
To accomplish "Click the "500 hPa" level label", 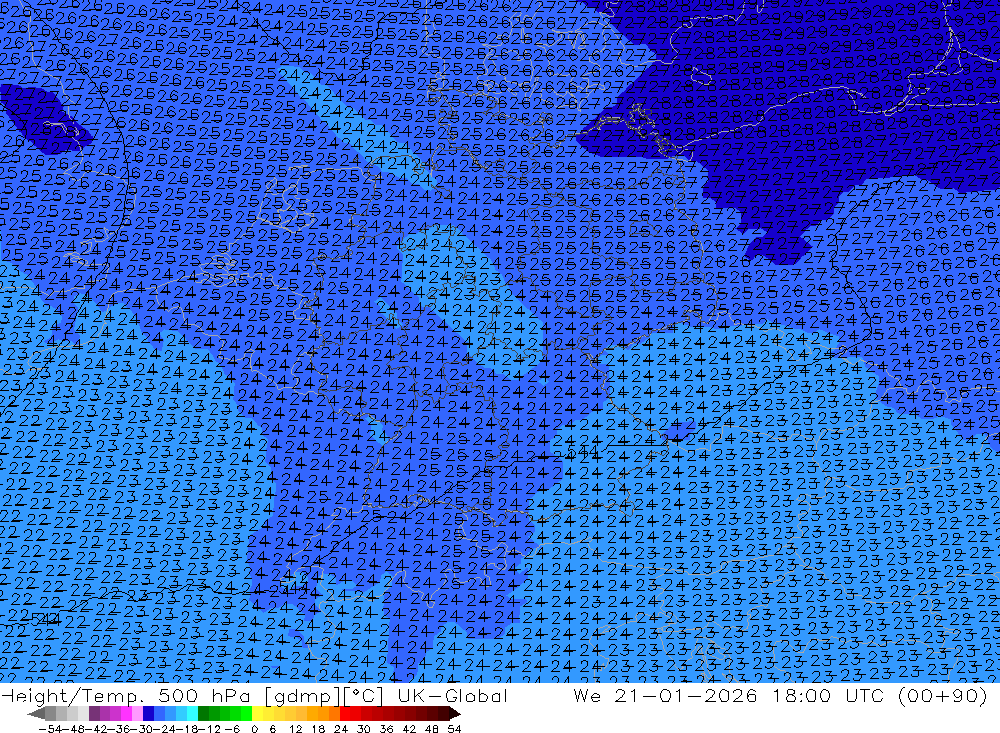I will click(x=204, y=696).
